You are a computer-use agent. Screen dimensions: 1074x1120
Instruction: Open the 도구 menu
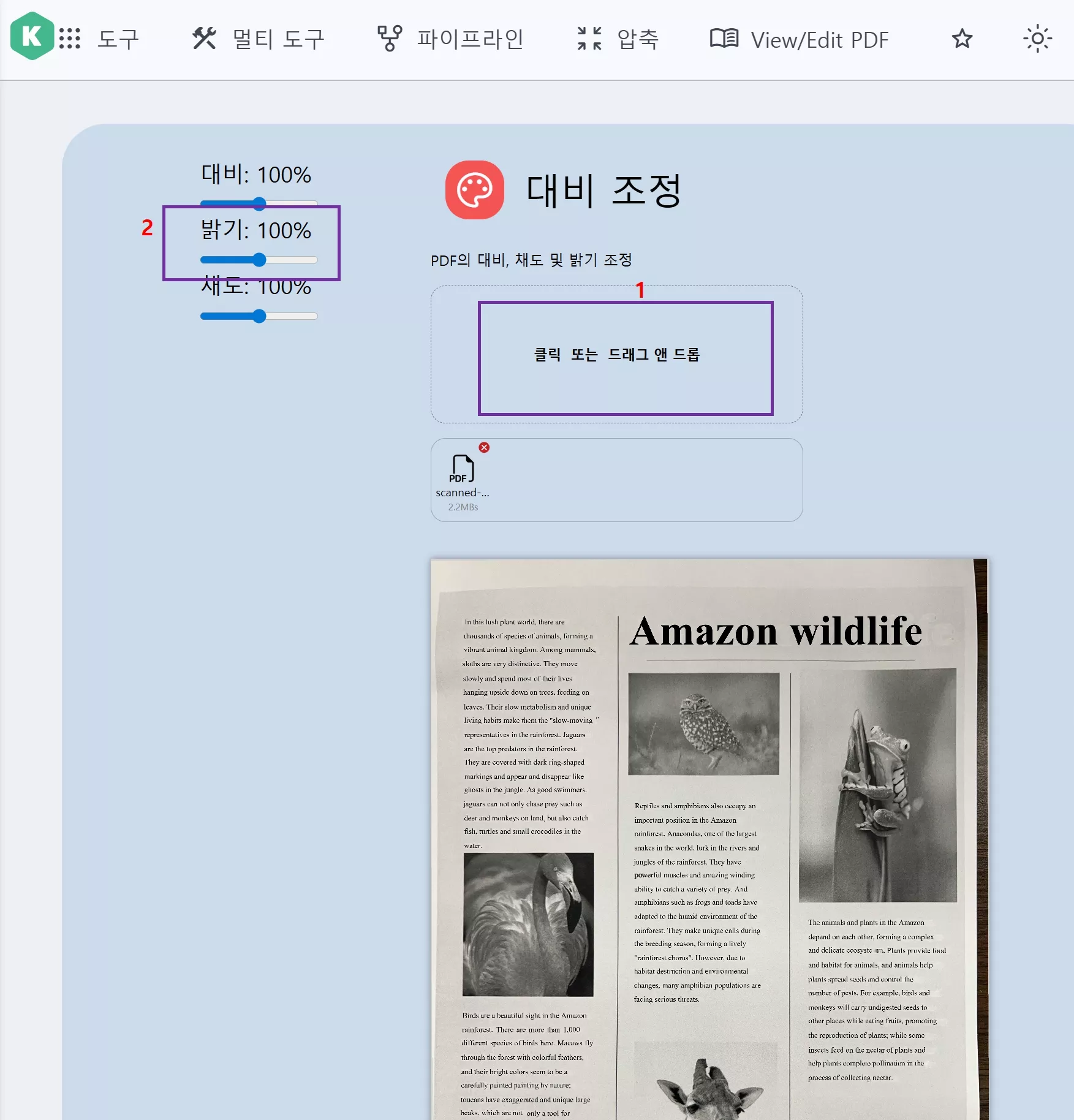coord(118,38)
